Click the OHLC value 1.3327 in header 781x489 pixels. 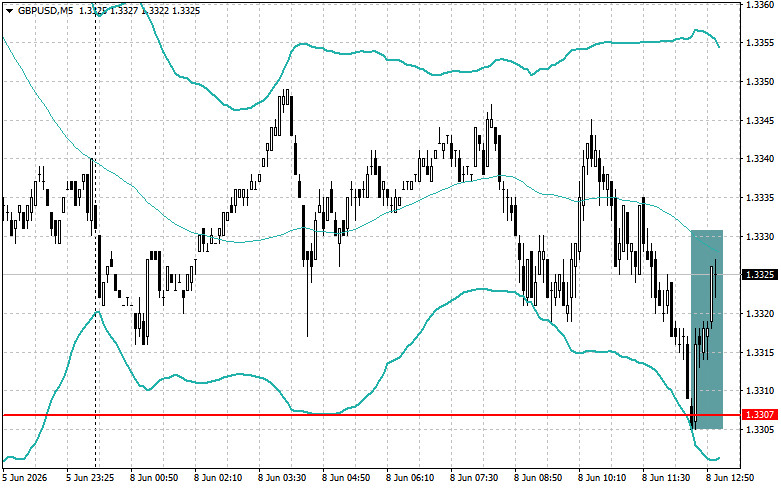[124, 10]
